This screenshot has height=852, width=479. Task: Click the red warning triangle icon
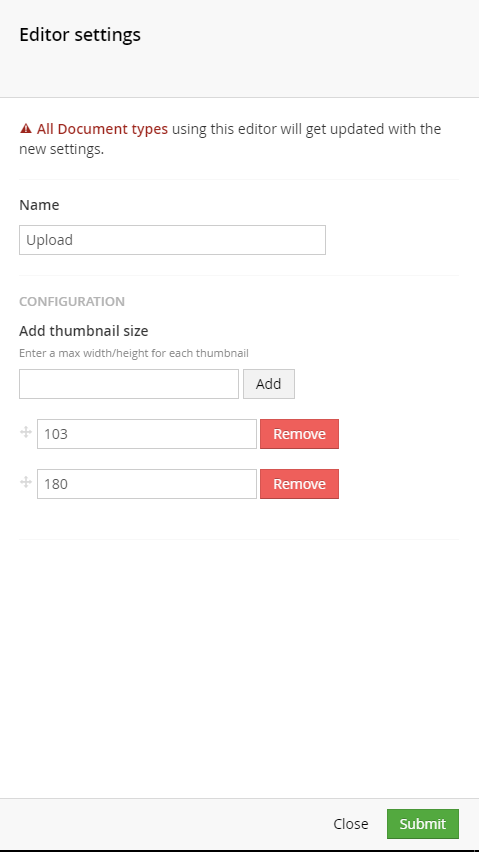coord(26,129)
